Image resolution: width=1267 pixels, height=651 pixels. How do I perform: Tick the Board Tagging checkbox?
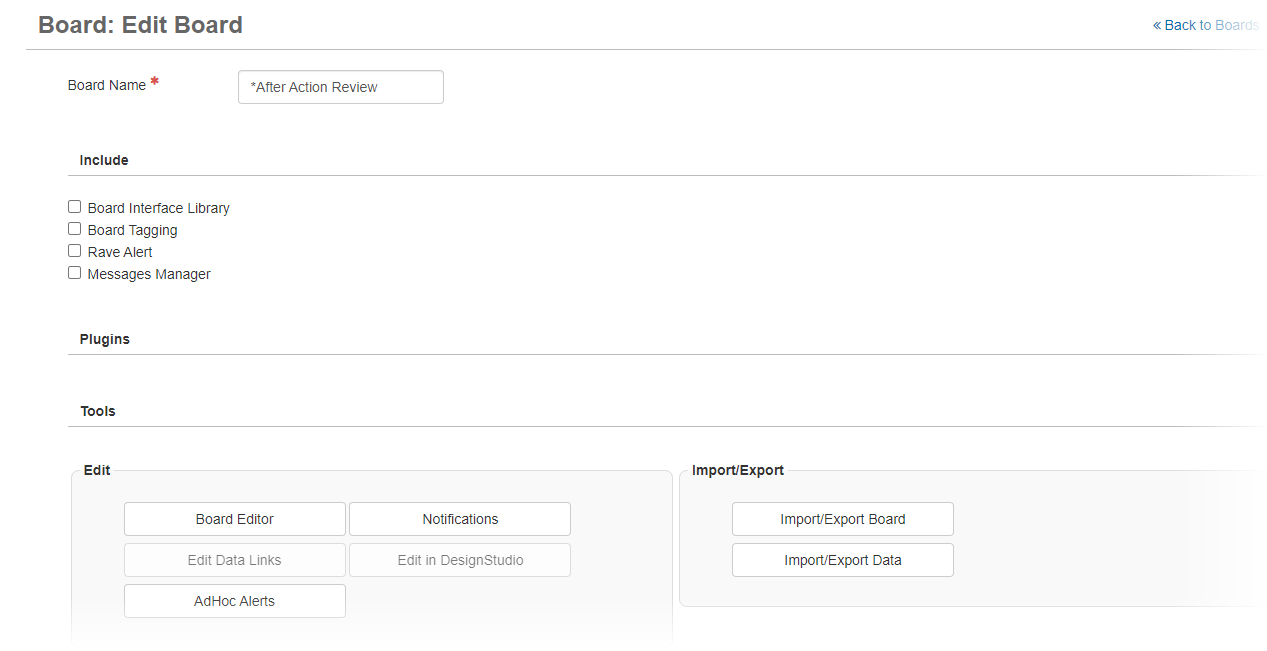(x=75, y=229)
